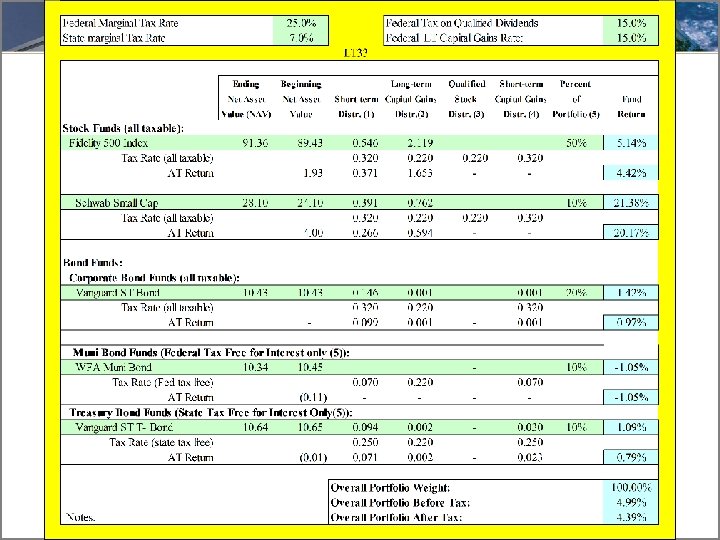The width and height of the screenshot is (720, 540).
Task: Click the 'State marginal Tax Rate' label
Action: [x=113, y=38]
